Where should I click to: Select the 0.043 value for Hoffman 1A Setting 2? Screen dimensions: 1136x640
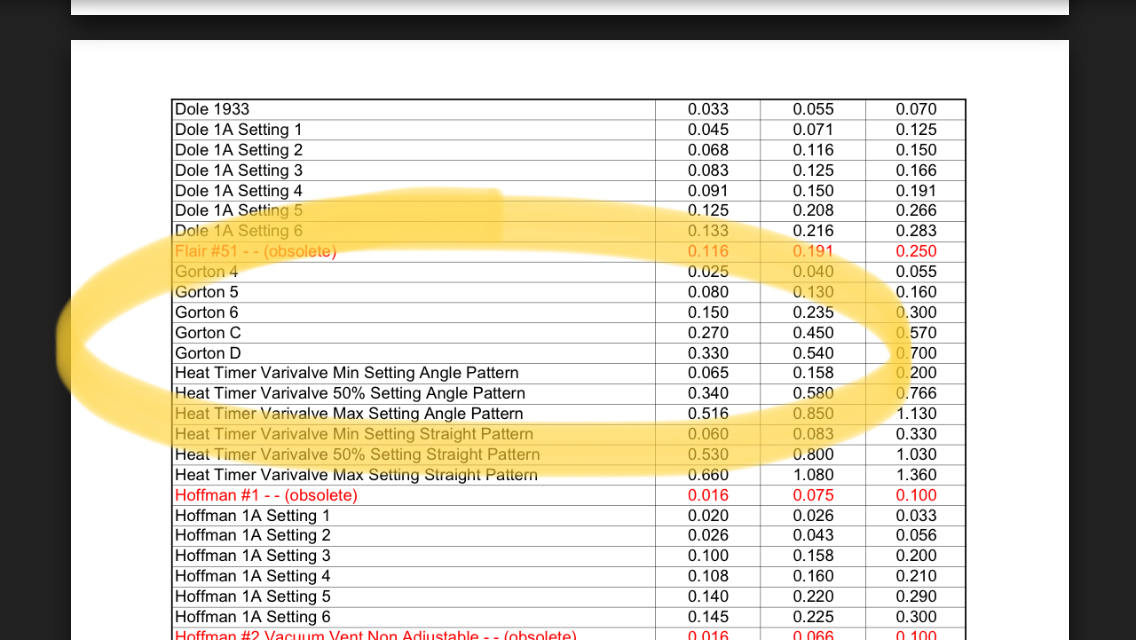point(813,535)
